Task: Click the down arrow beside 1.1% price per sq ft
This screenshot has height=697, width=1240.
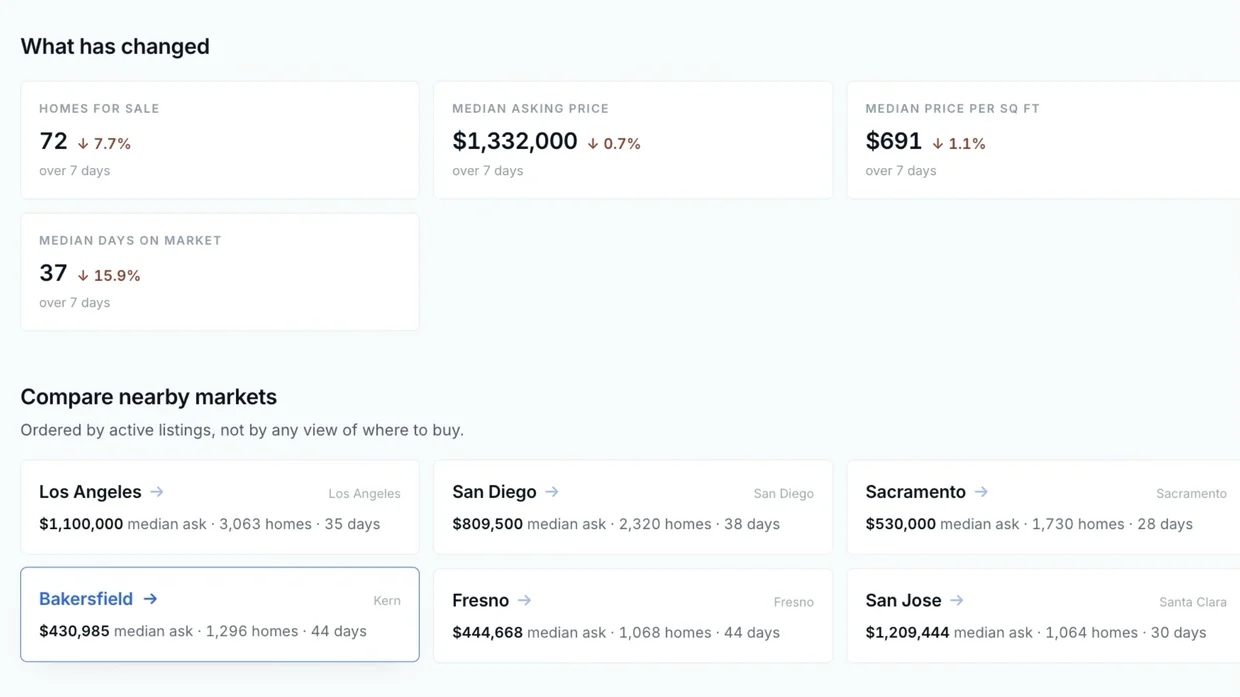Action: coord(938,144)
